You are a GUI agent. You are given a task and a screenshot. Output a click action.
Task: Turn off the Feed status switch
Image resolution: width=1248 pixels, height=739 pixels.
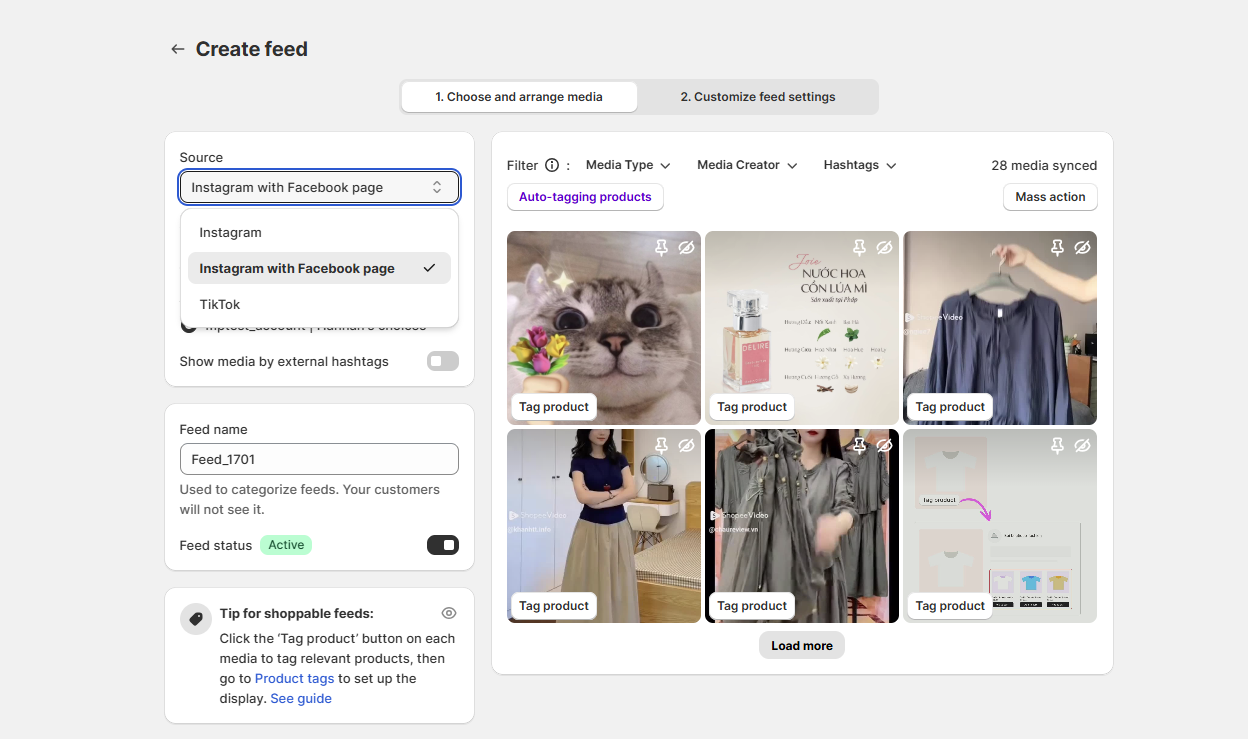442,545
